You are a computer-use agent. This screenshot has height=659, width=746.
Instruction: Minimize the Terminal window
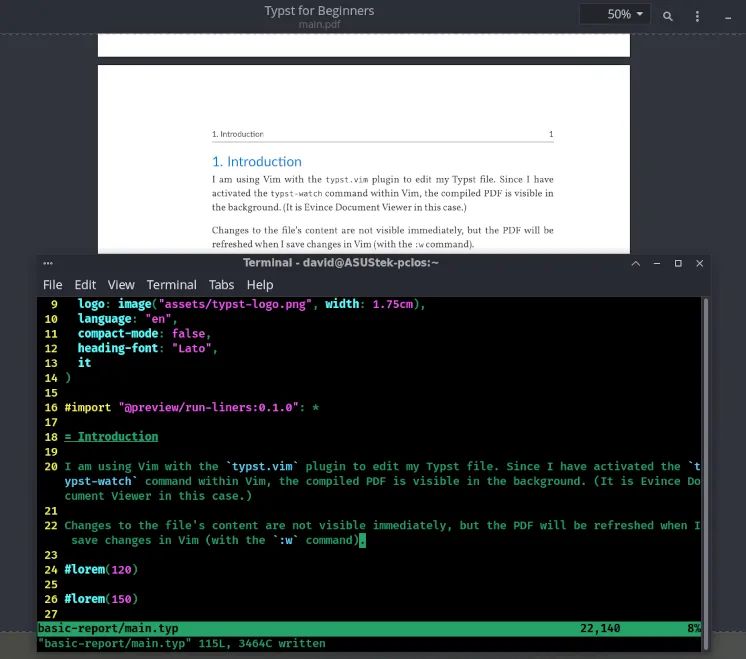[657, 263]
